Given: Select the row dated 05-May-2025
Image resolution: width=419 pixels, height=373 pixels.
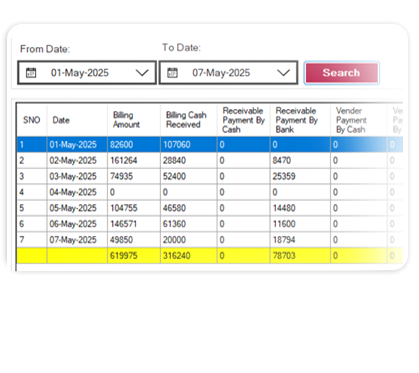Looking at the screenshot, I should pyautogui.click(x=210, y=208).
